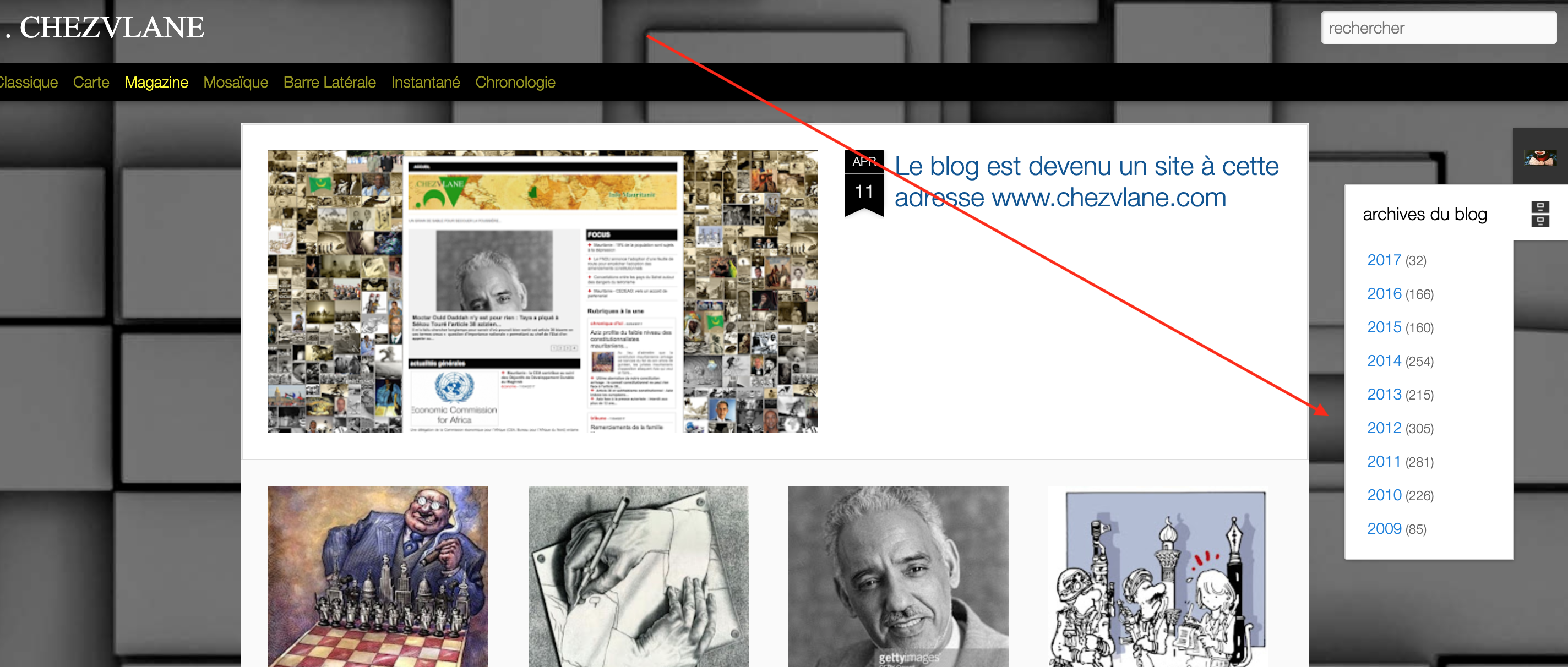Open the chess banker cartoon post thumbnail

tap(377, 576)
